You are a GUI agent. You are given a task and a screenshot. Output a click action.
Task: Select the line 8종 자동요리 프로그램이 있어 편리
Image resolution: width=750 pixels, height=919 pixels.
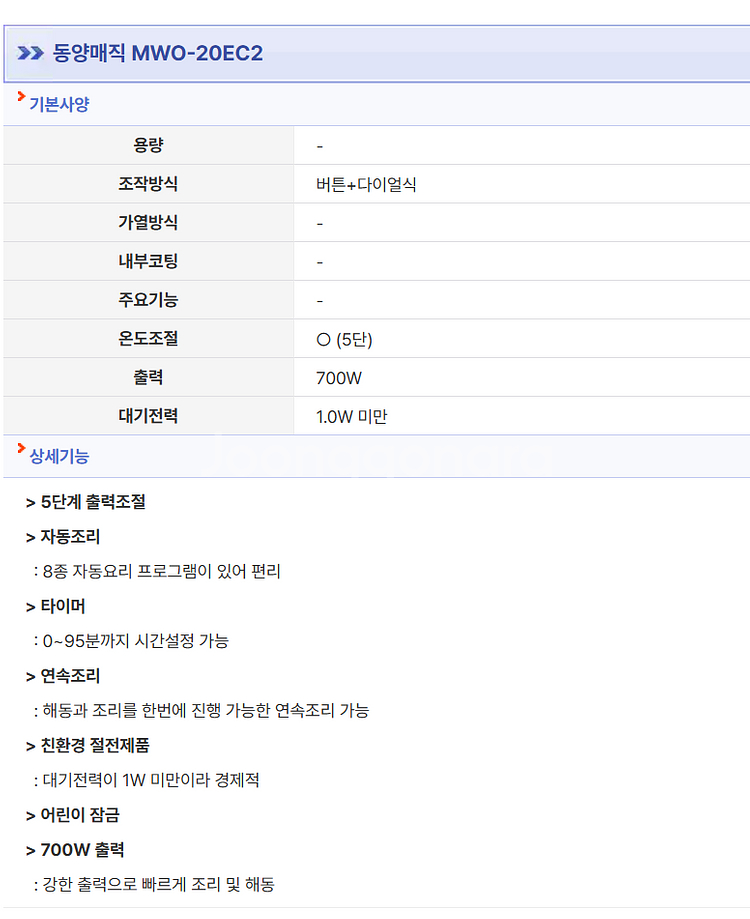pyautogui.click(x=162, y=571)
